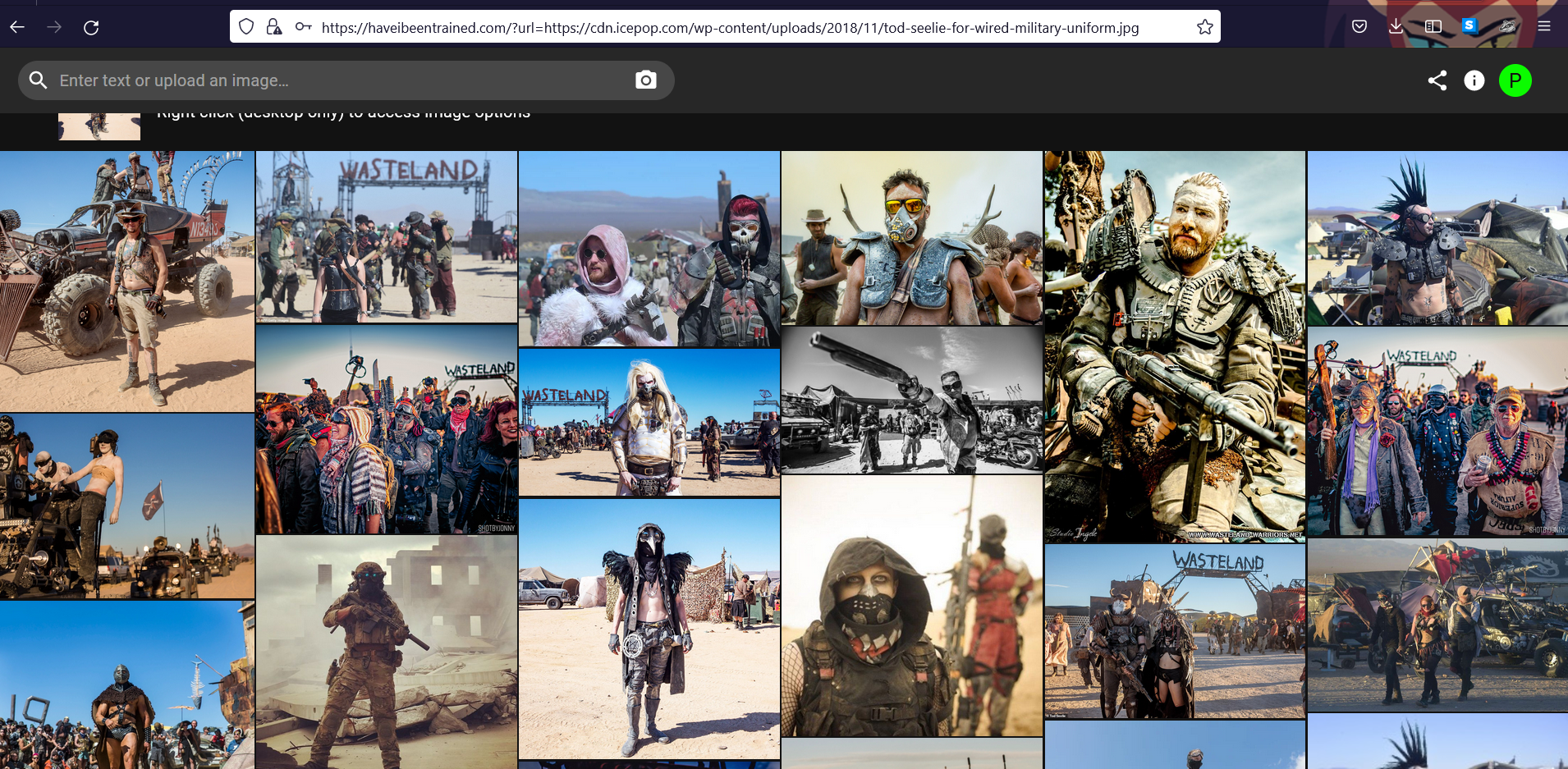Open shirtless man by monster truck photo
Viewport: 1568px width, 769px height.
(127, 281)
